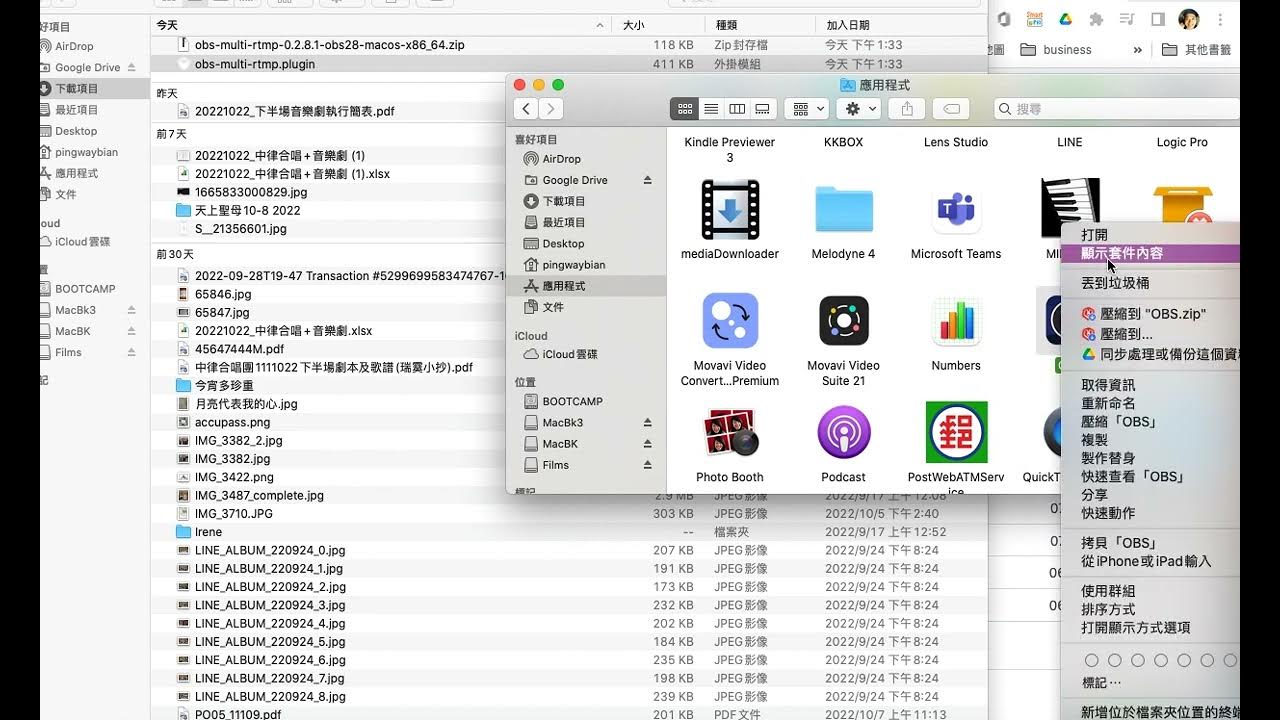Open the Chrome media control icon

click(x=1127, y=19)
